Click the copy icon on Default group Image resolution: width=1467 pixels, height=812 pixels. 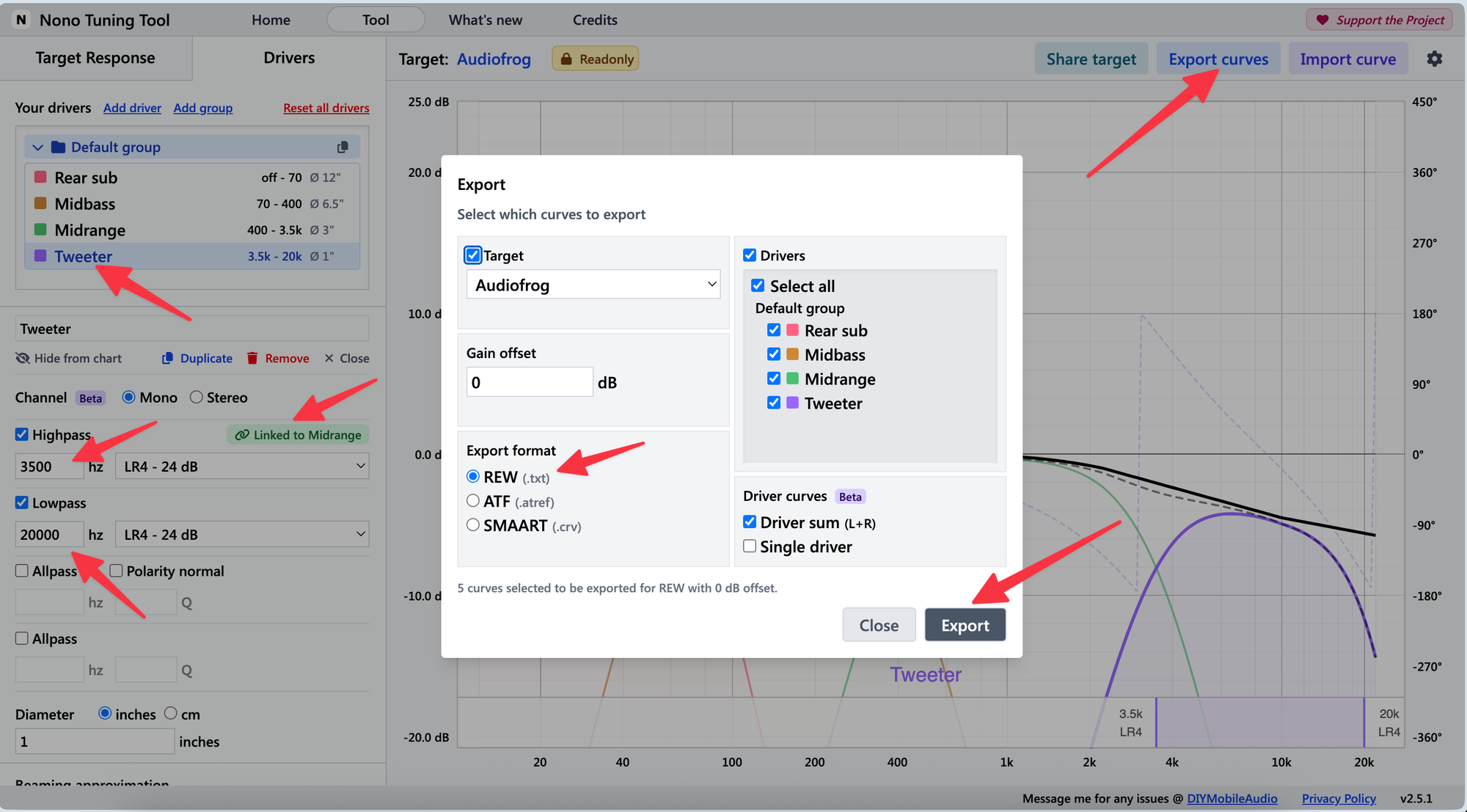[343, 147]
